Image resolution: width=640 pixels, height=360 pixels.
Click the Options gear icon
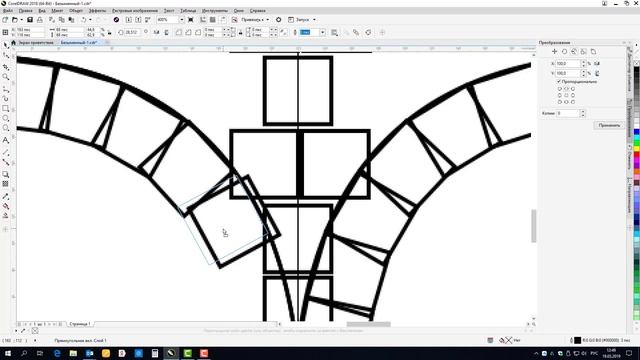coord(278,20)
